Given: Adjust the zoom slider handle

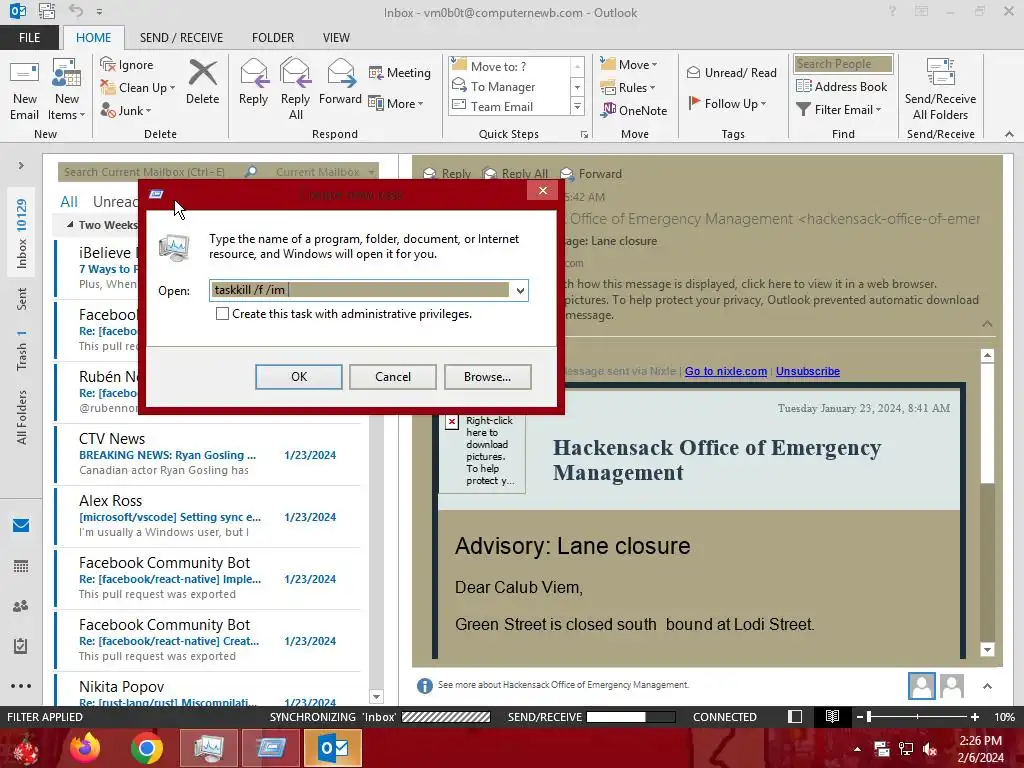Looking at the screenshot, I should pyautogui.click(x=869, y=716).
